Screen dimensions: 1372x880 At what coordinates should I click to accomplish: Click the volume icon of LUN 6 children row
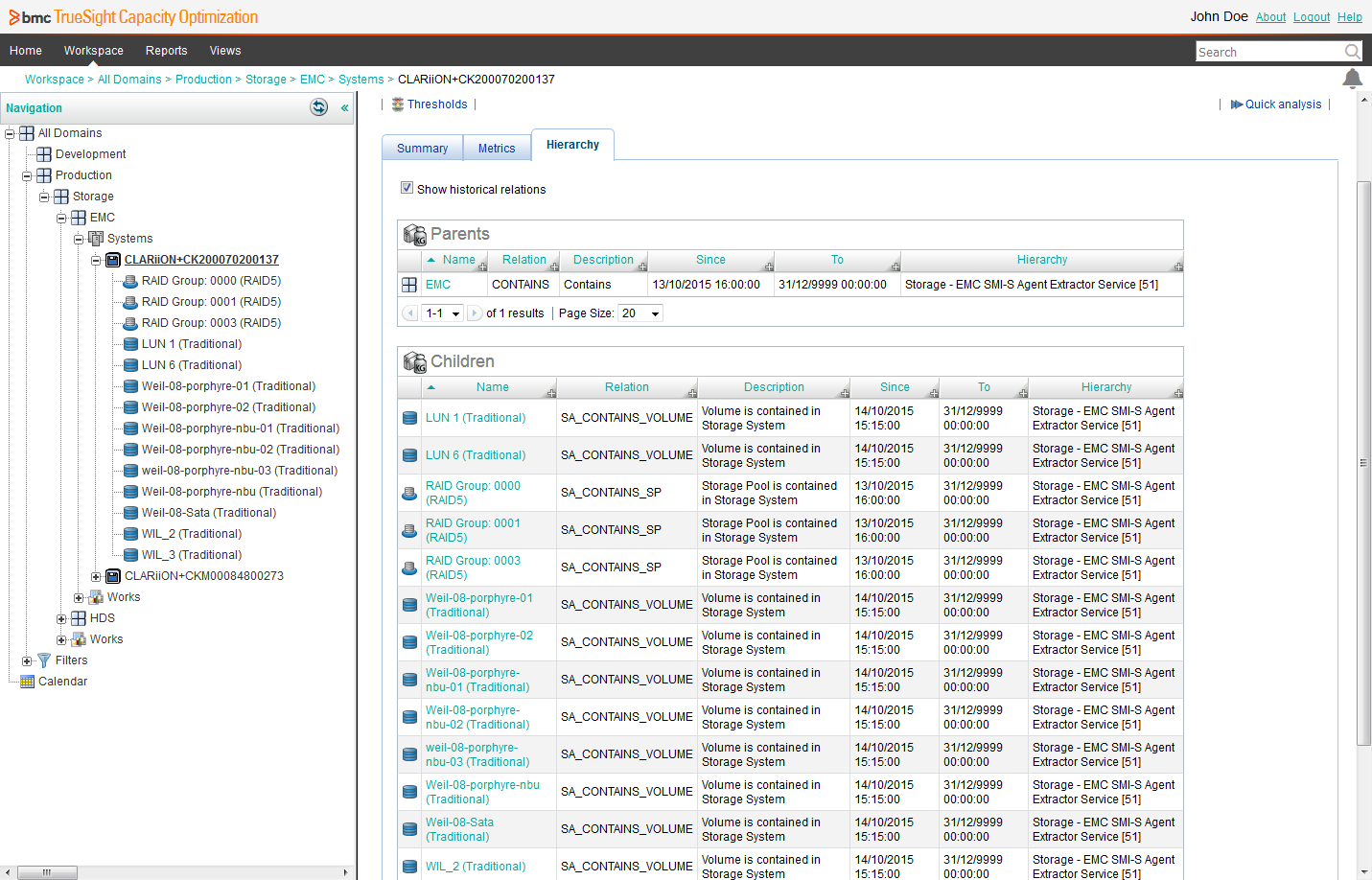[x=409, y=455]
